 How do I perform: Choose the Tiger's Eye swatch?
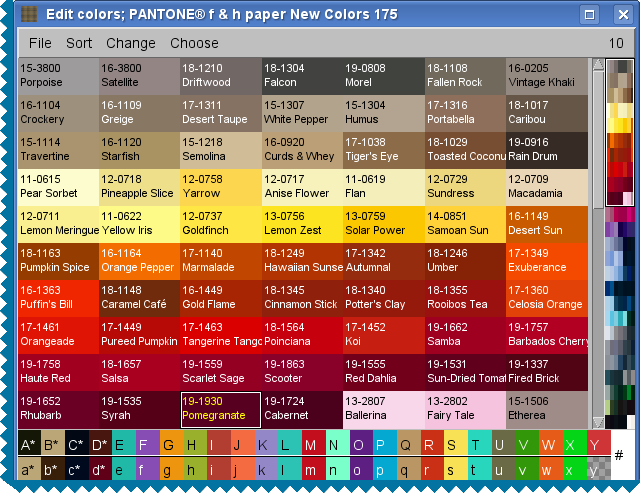[x=384, y=150]
